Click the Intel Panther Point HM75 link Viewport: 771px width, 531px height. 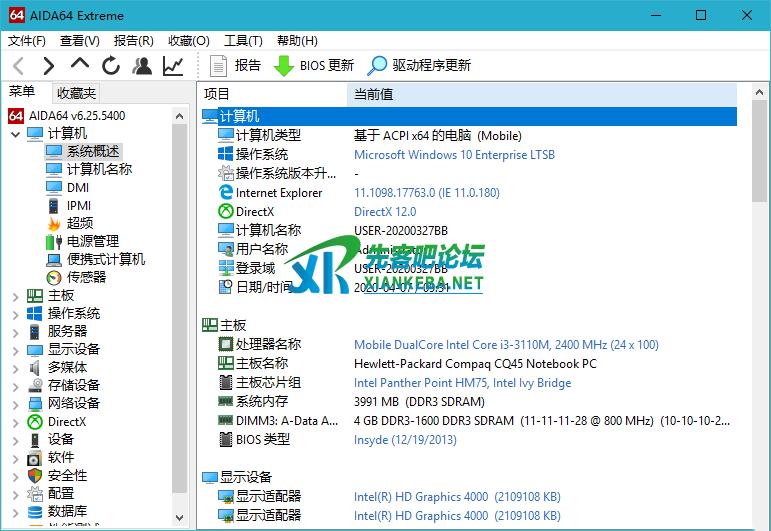click(420, 383)
